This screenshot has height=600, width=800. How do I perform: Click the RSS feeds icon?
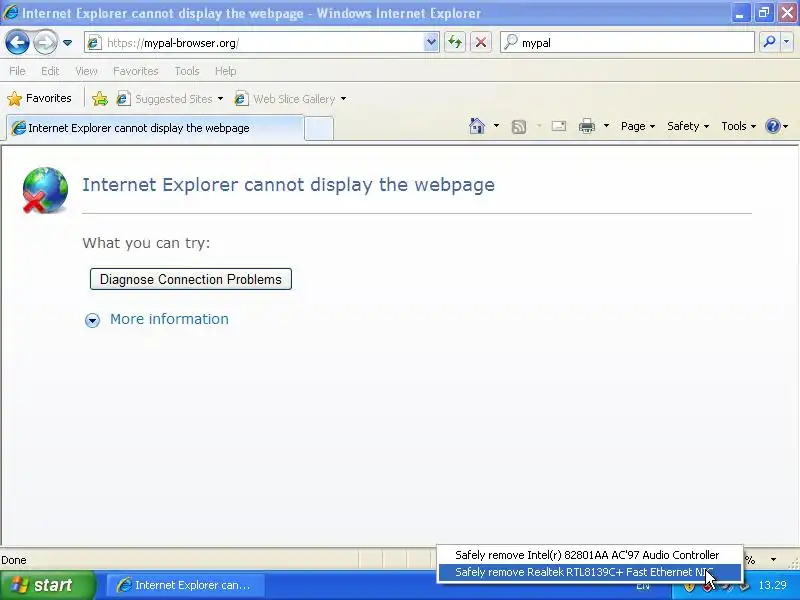coord(518,126)
